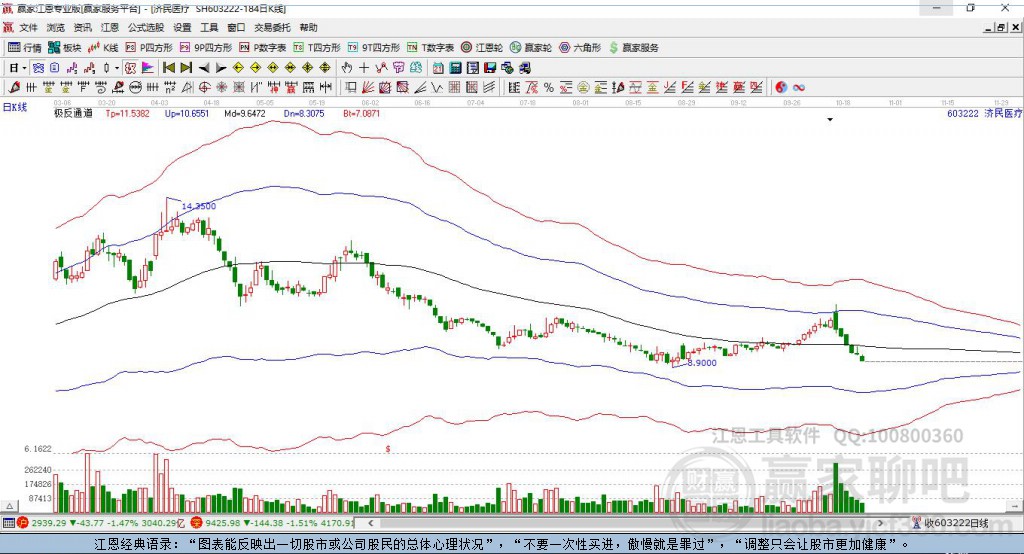This screenshot has height=554, width=1024.
Task: Click the Md=9.6472 value
Action: pyautogui.click(x=245, y=113)
